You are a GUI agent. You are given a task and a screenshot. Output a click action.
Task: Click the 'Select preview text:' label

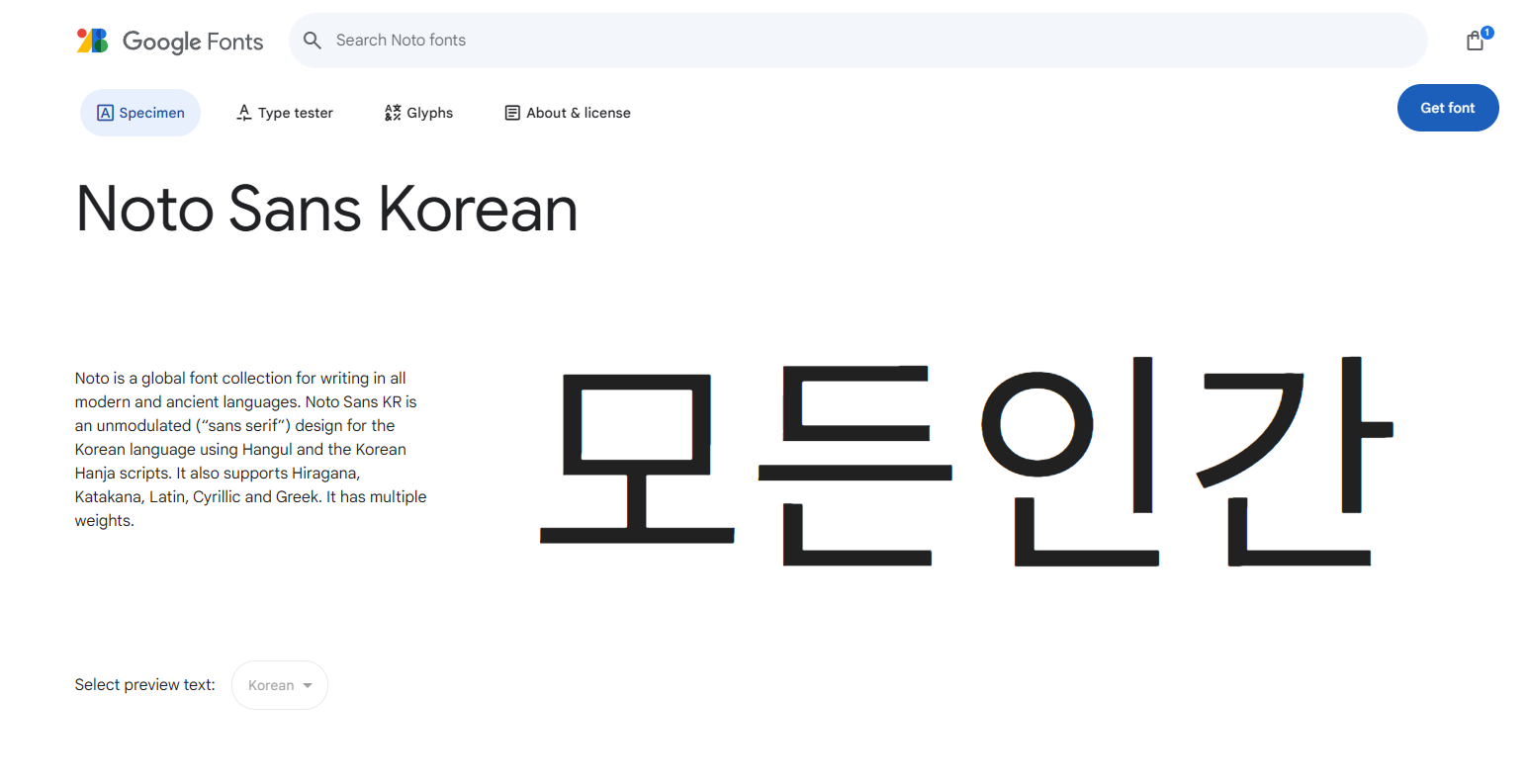[145, 685]
